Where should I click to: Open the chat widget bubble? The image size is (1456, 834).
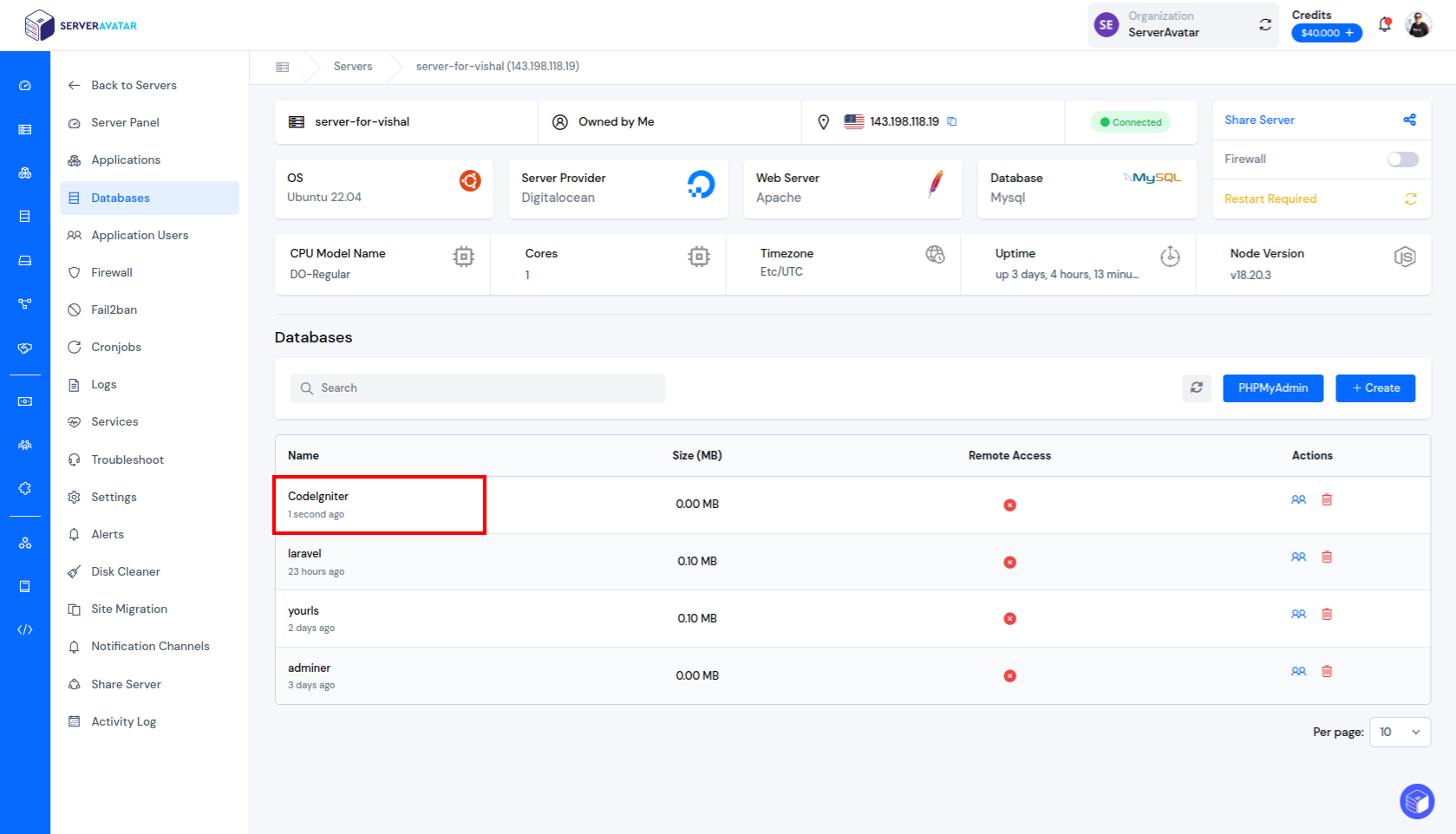1417,801
